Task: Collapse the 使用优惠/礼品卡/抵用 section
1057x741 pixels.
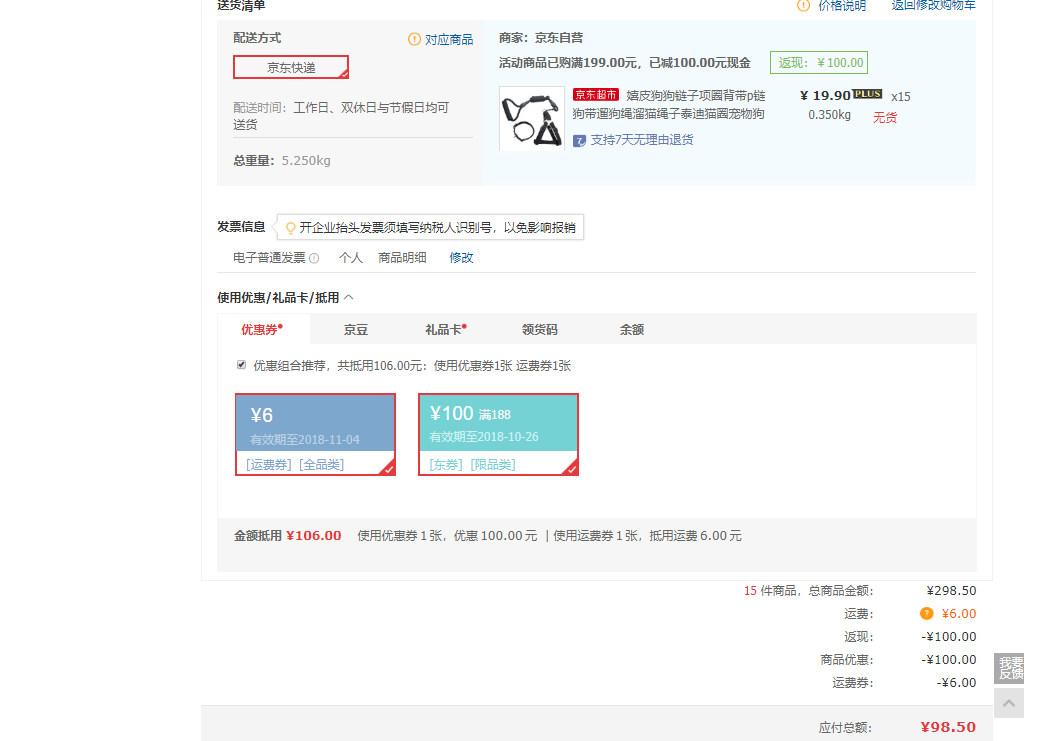Action: tap(349, 297)
